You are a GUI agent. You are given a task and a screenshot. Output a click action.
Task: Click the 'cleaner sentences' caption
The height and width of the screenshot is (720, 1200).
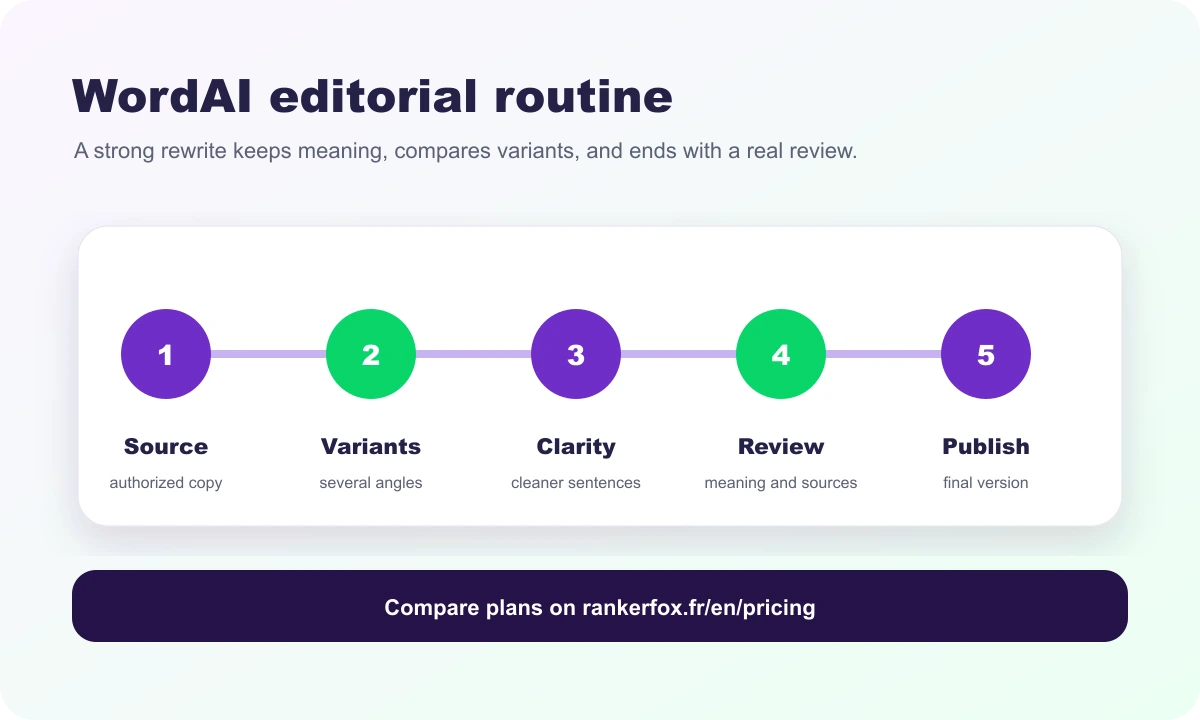(x=576, y=483)
